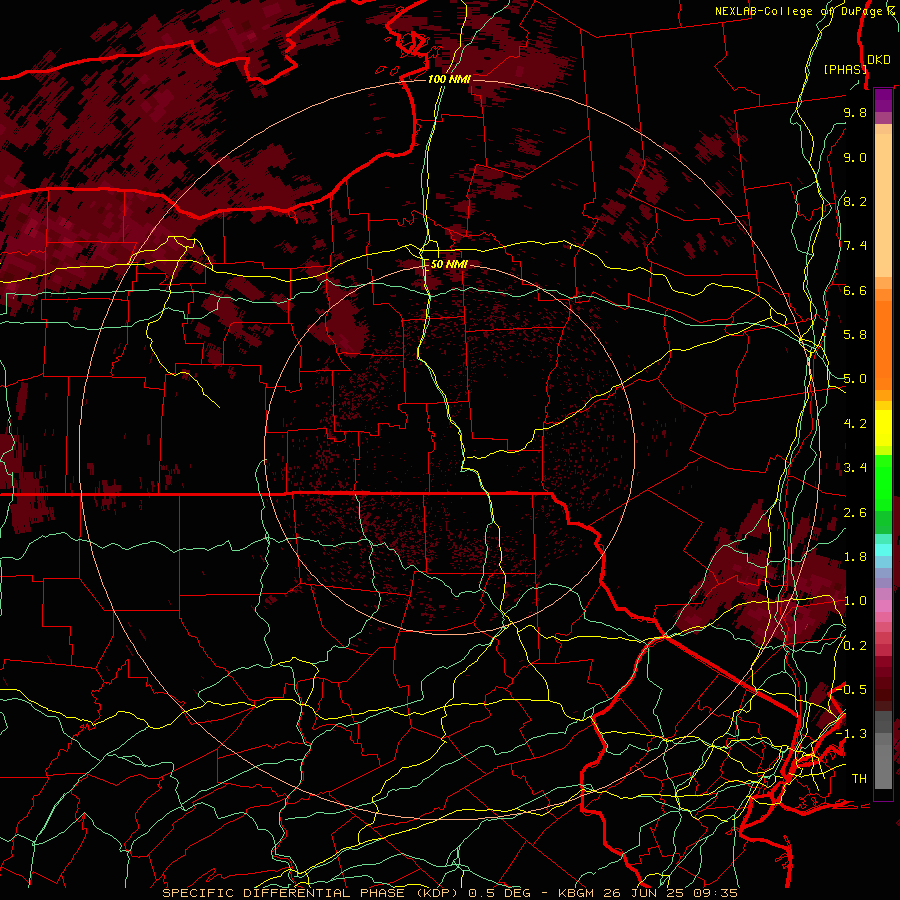Click the 50 NMI range ring label
Image resolution: width=900 pixels, height=900 pixels.
[449, 264]
